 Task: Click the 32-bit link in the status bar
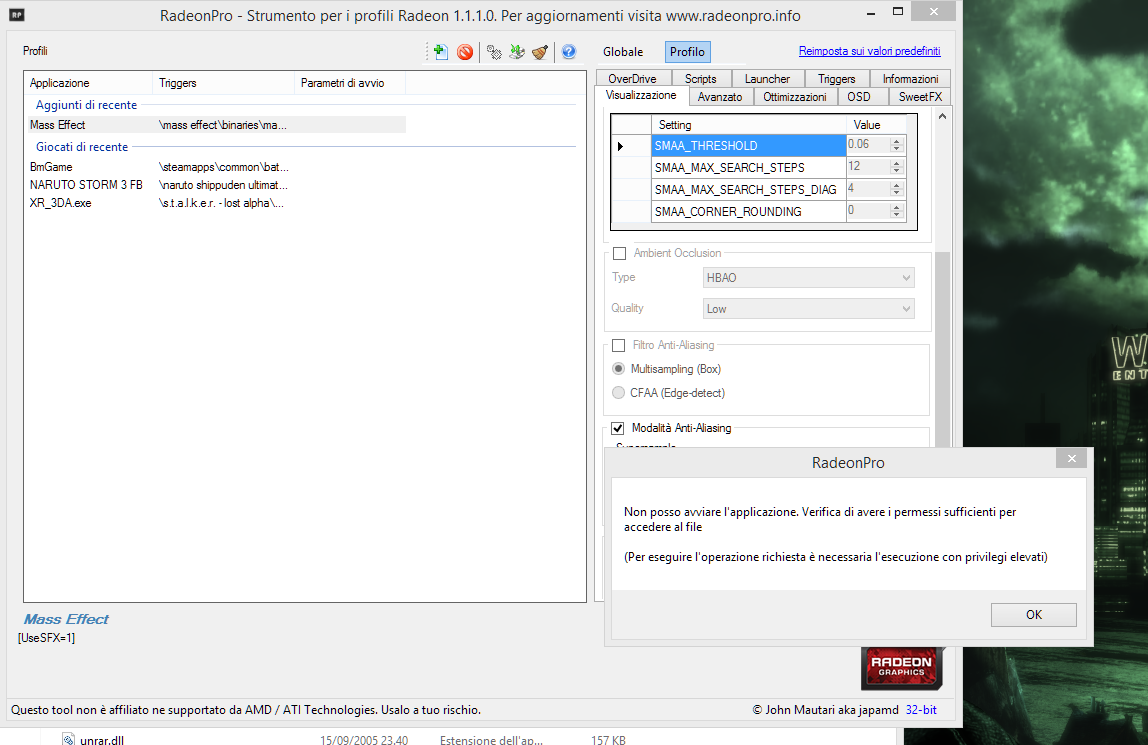tap(921, 709)
